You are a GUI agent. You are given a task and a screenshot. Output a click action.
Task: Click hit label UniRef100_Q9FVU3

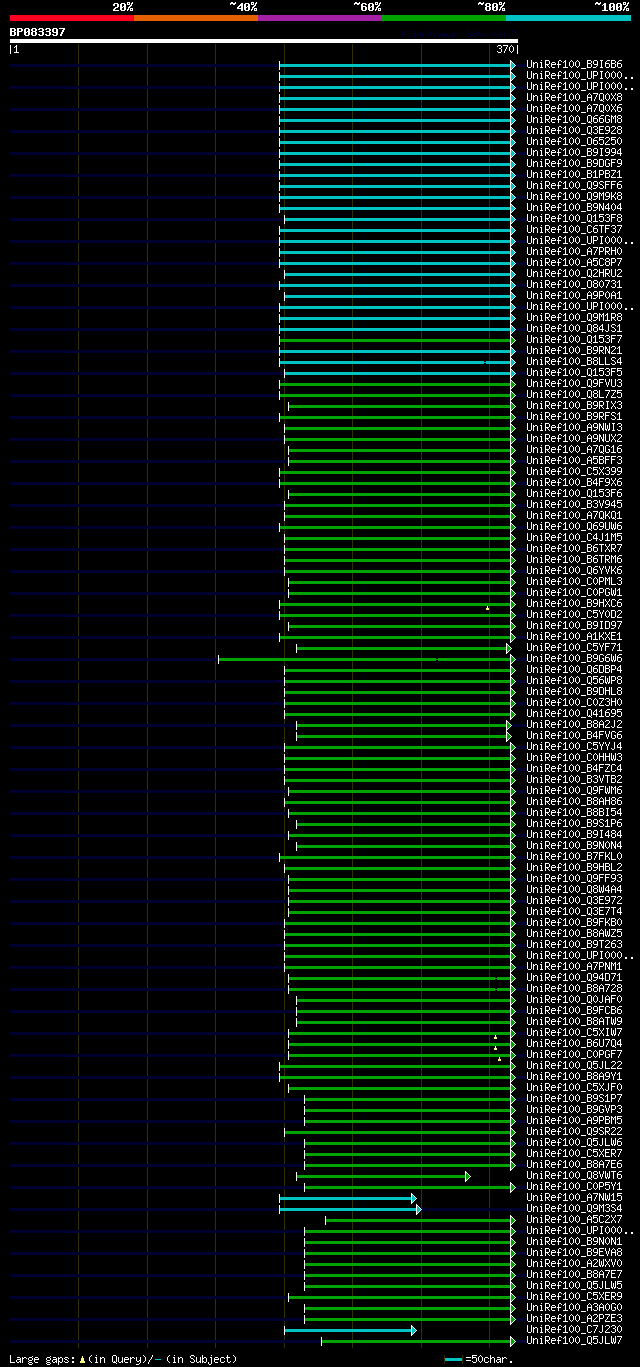574,384
